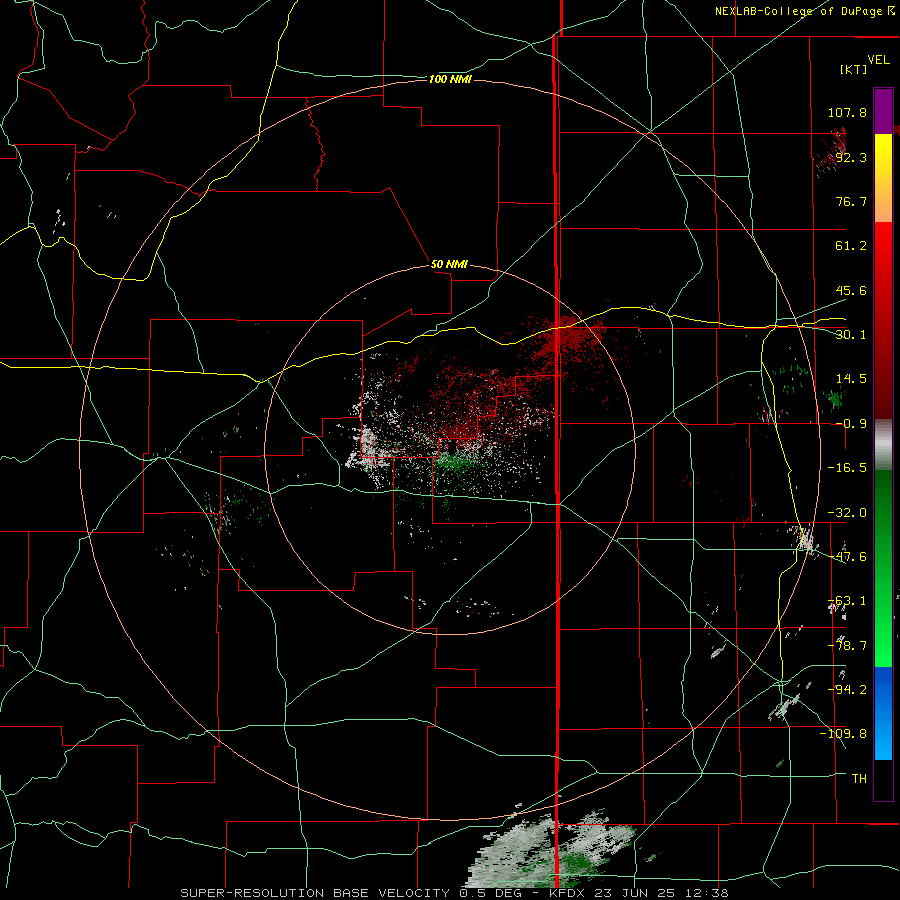Click the bright green segment of color bar
This screenshot has width=900, height=900.
[x=883, y=569]
